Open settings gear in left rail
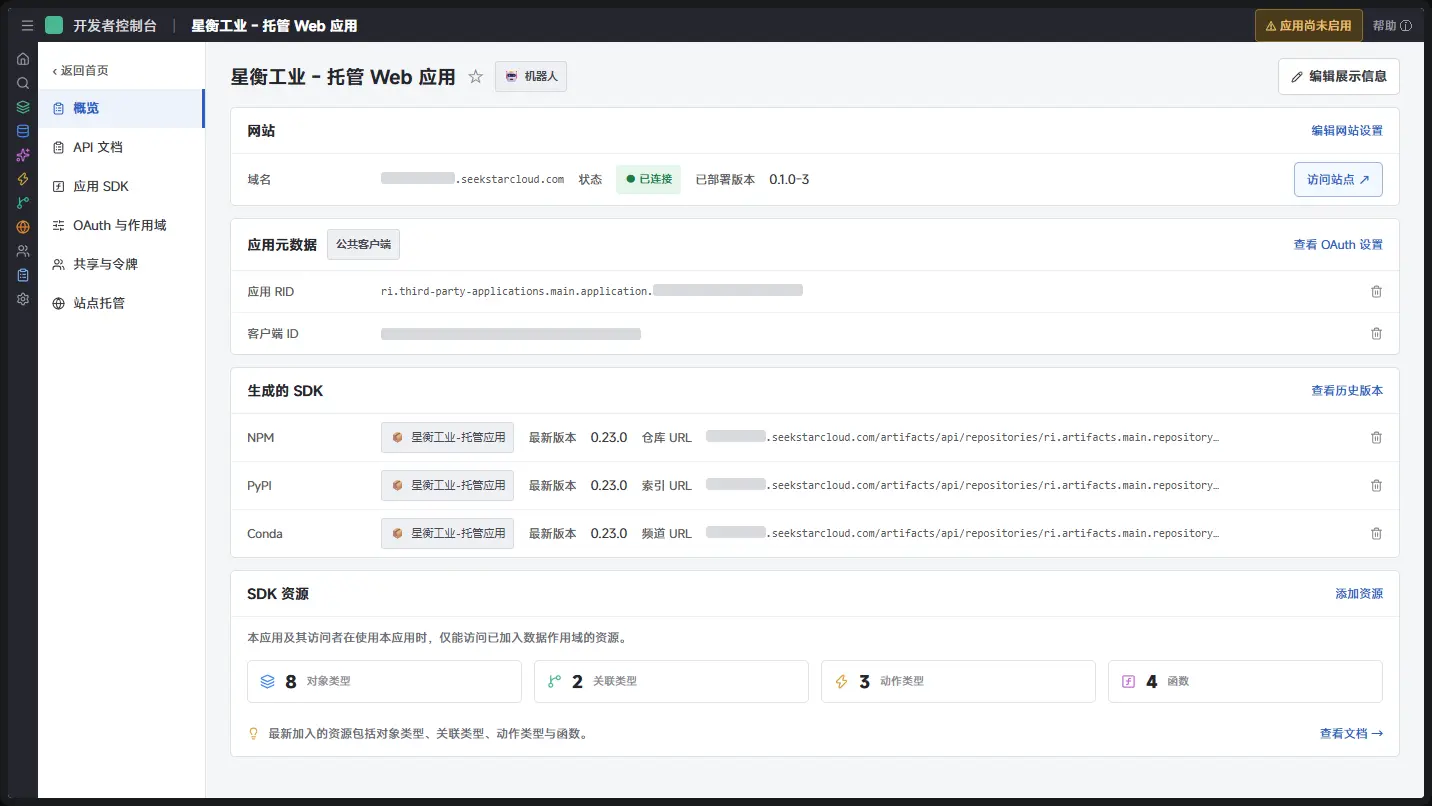The height and width of the screenshot is (806, 1432). [x=23, y=299]
